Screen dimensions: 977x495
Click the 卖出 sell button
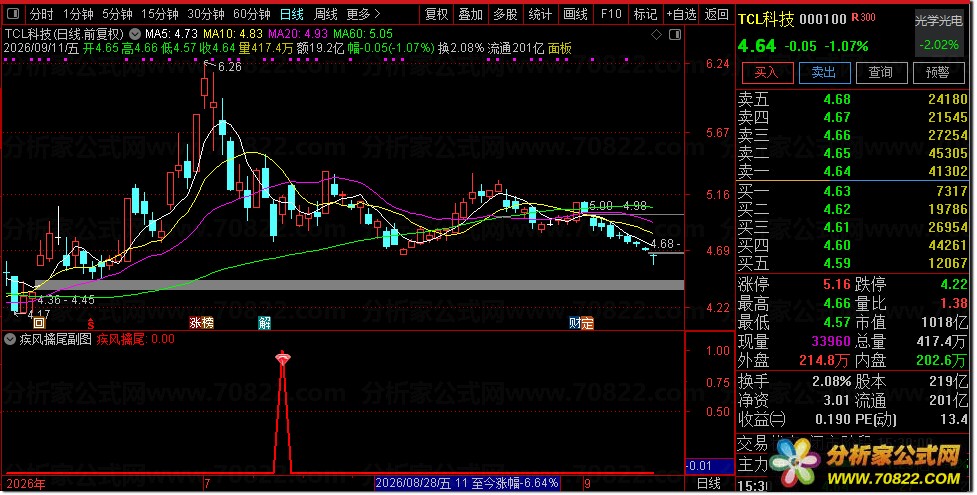coord(824,73)
